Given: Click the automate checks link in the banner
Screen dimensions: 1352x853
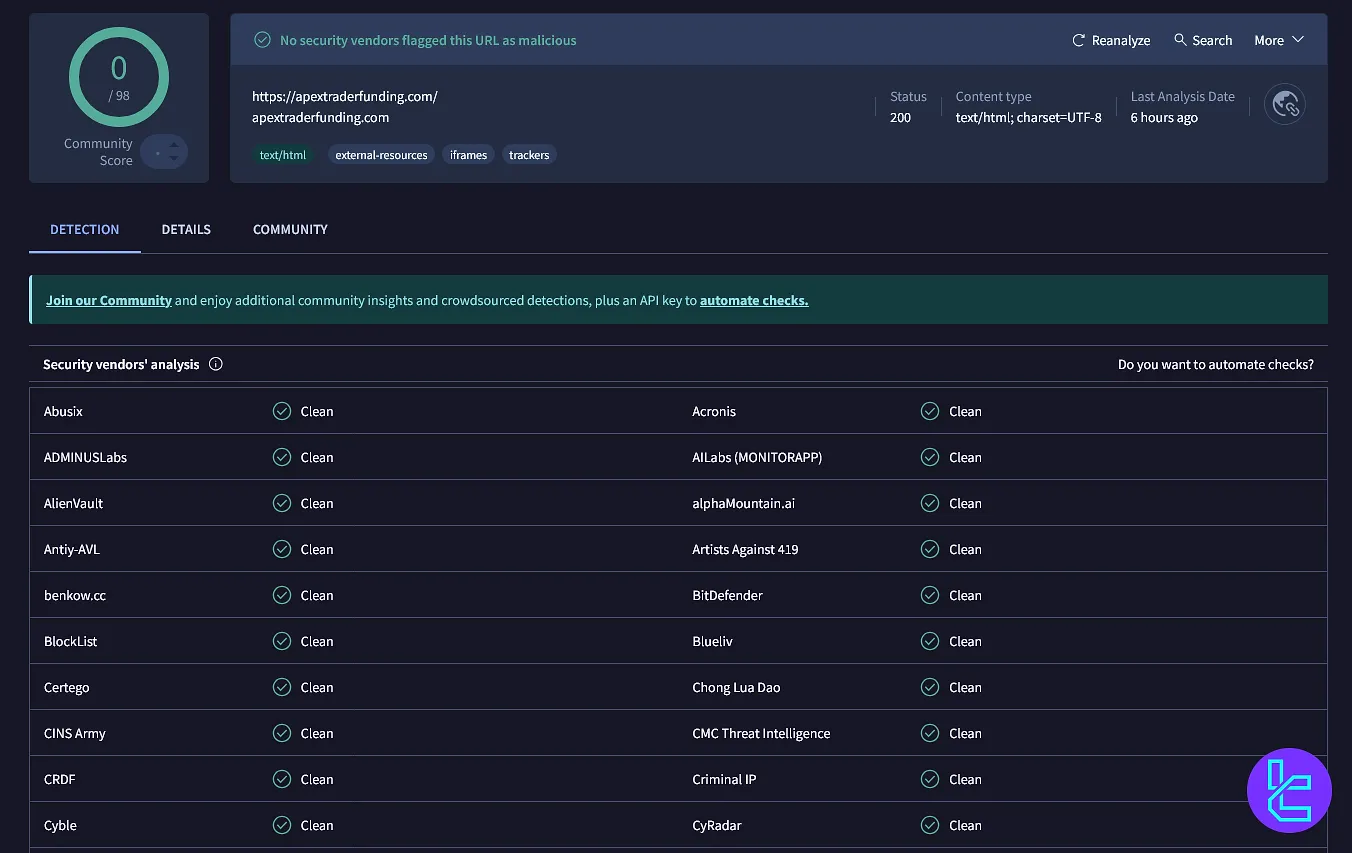Looking at the screenshot, I should tap(754, 300).
